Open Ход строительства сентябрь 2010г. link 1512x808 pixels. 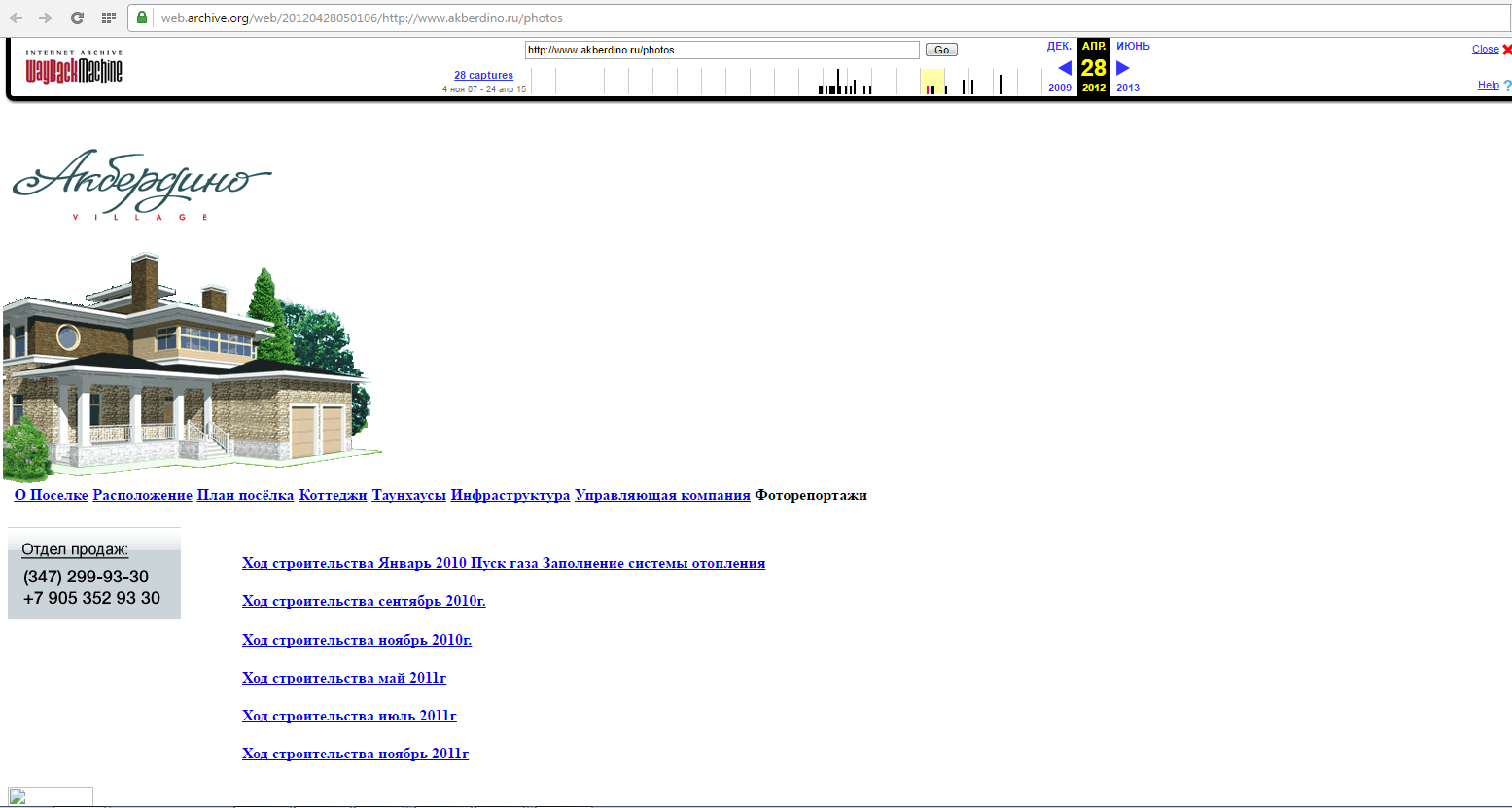coord(364,601)
